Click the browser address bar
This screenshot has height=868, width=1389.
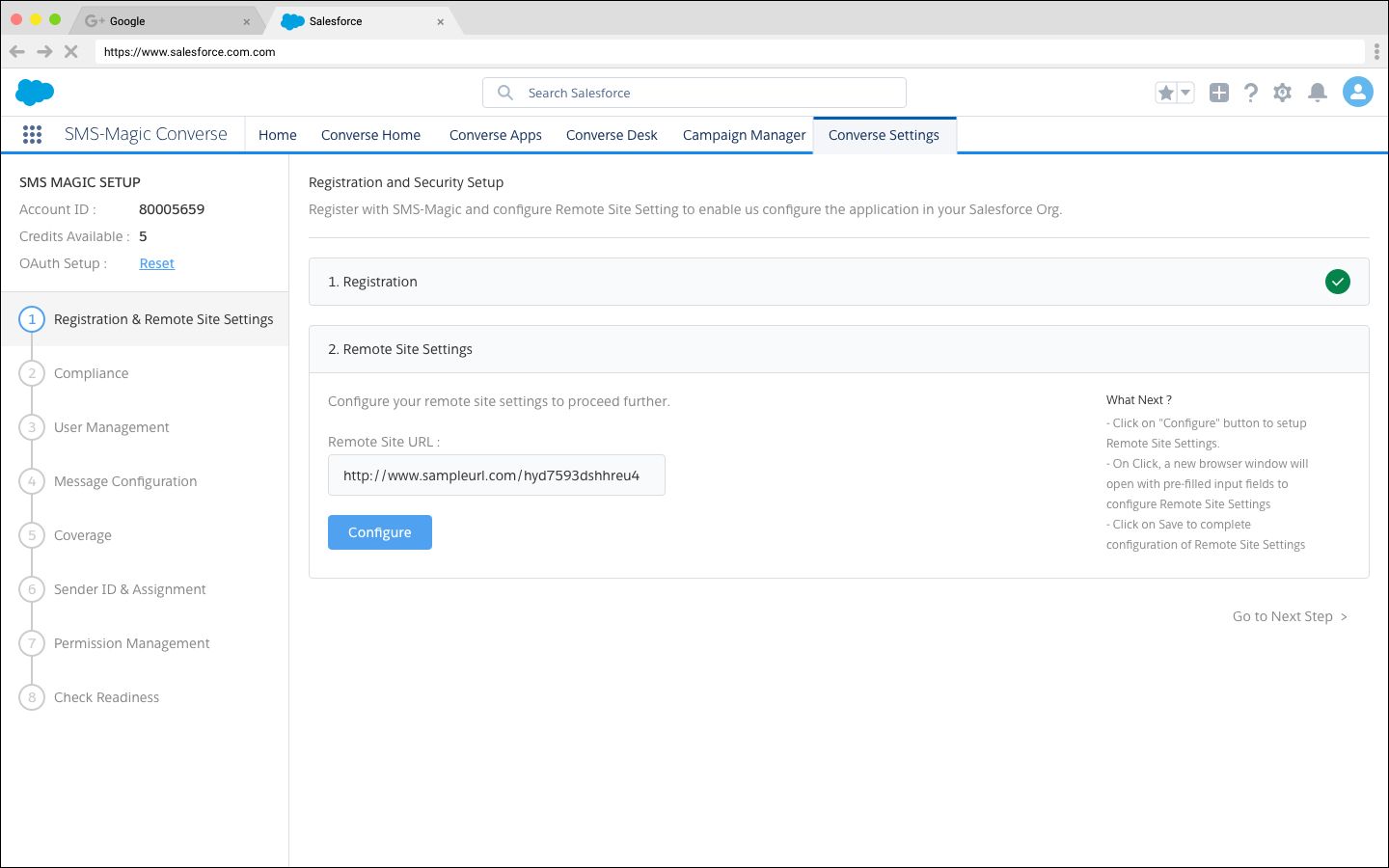tap(730, 52)
